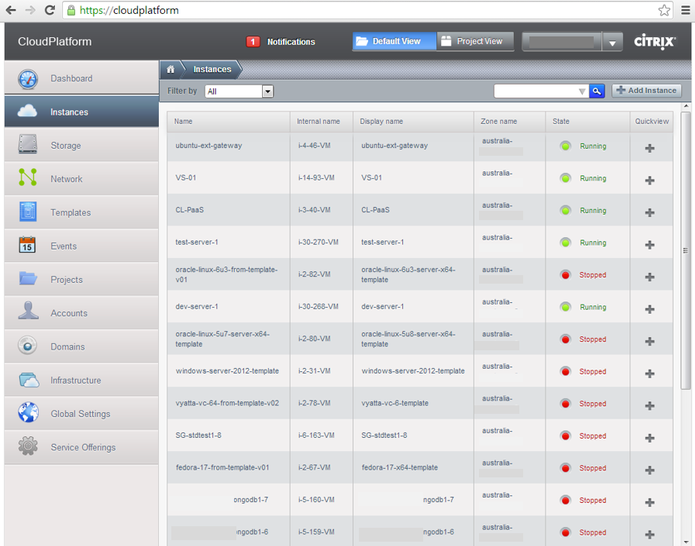This screenshot has width=695, height=546.
Task: Open notifications red badge
Action: click(x=253, y=42)
